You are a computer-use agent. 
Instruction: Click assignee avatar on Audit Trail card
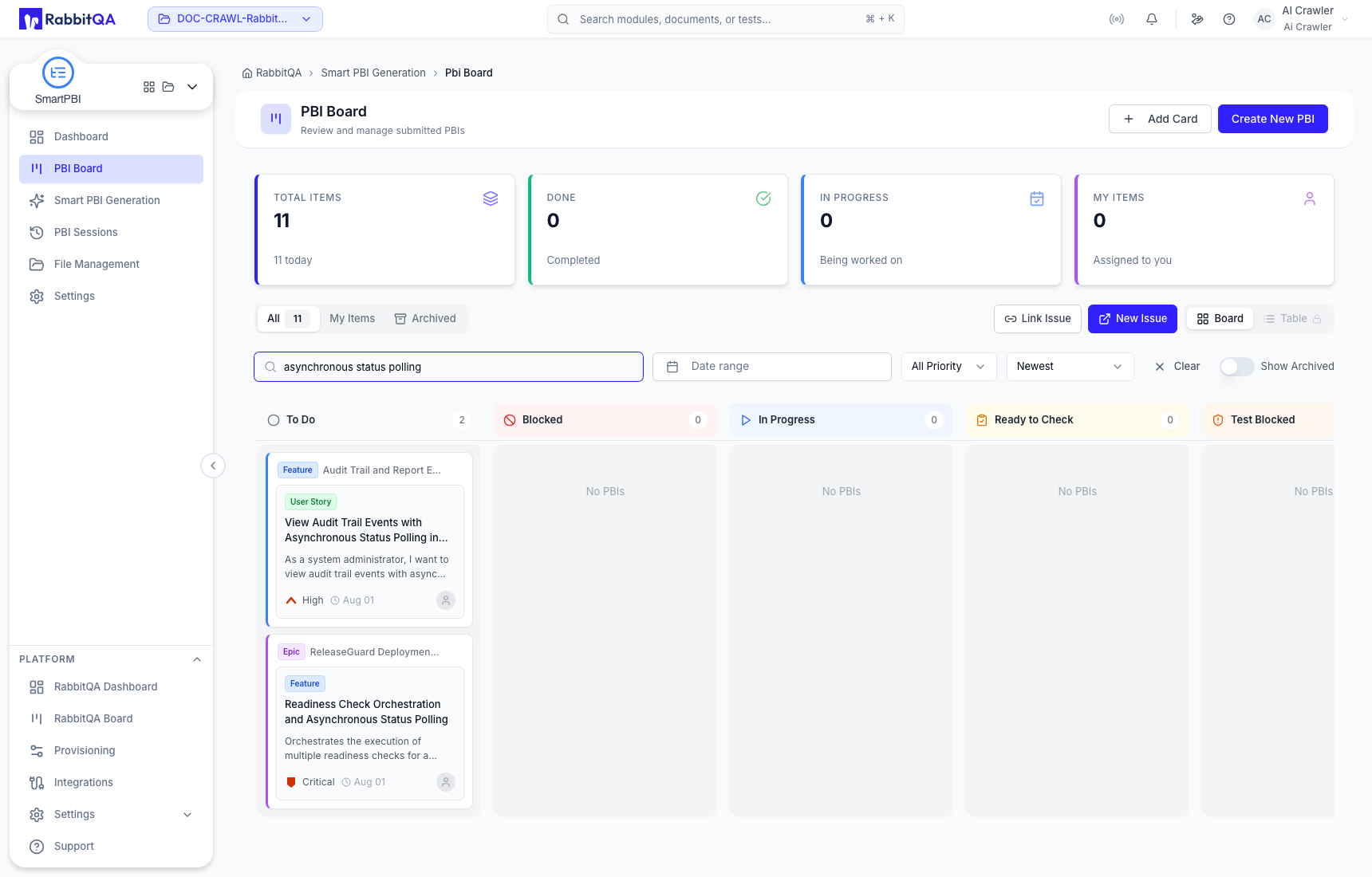click(x=446, y=600)
